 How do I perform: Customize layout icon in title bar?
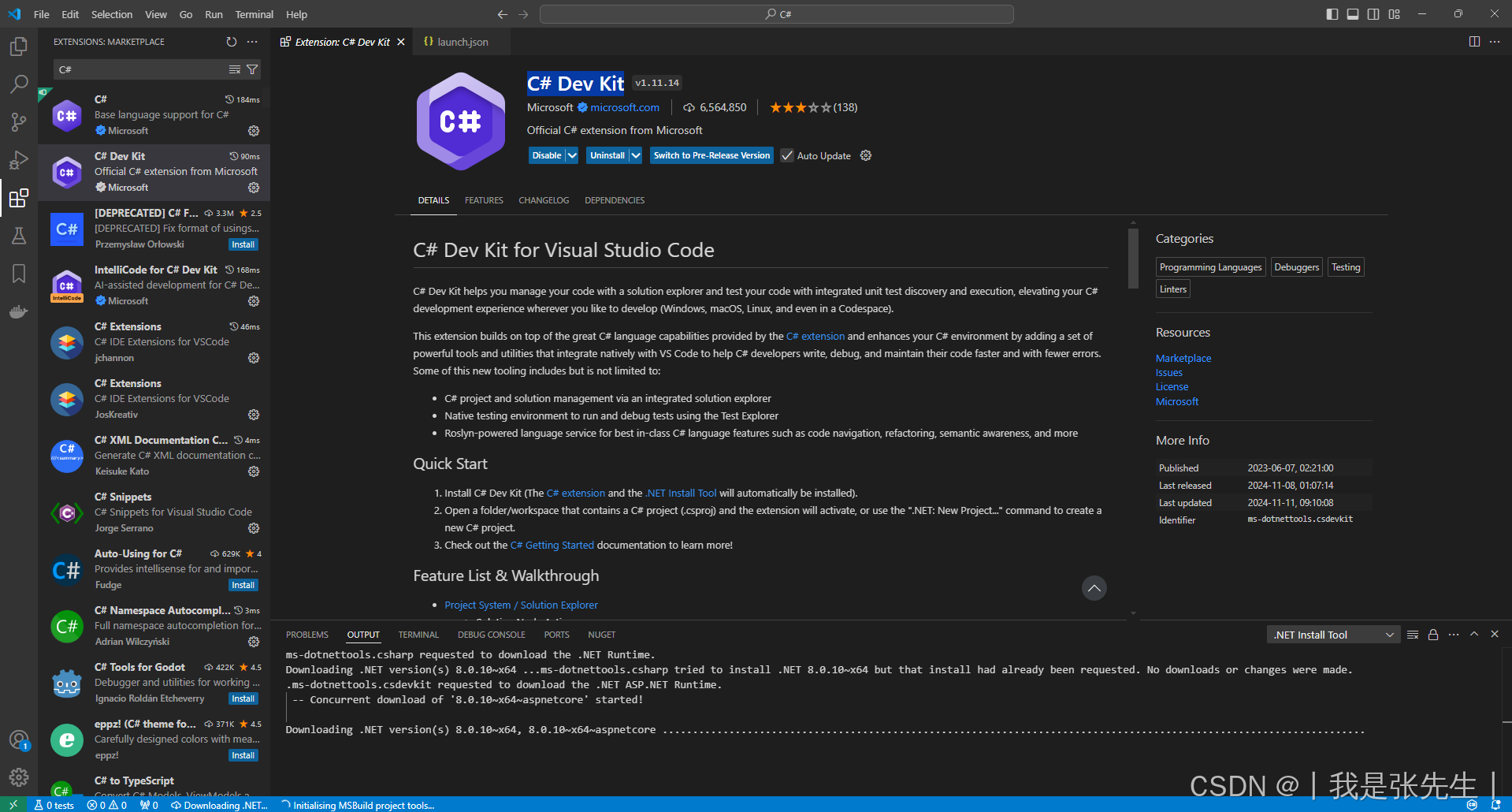pyautogui.click(x=1395, y=14)
